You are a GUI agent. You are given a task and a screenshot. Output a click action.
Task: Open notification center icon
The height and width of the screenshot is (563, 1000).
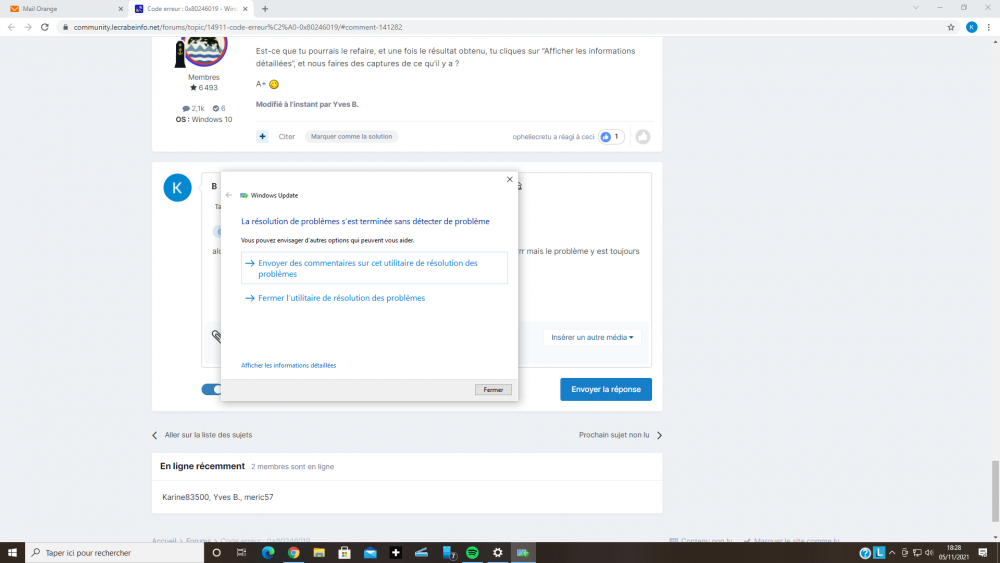pos(983,552)
